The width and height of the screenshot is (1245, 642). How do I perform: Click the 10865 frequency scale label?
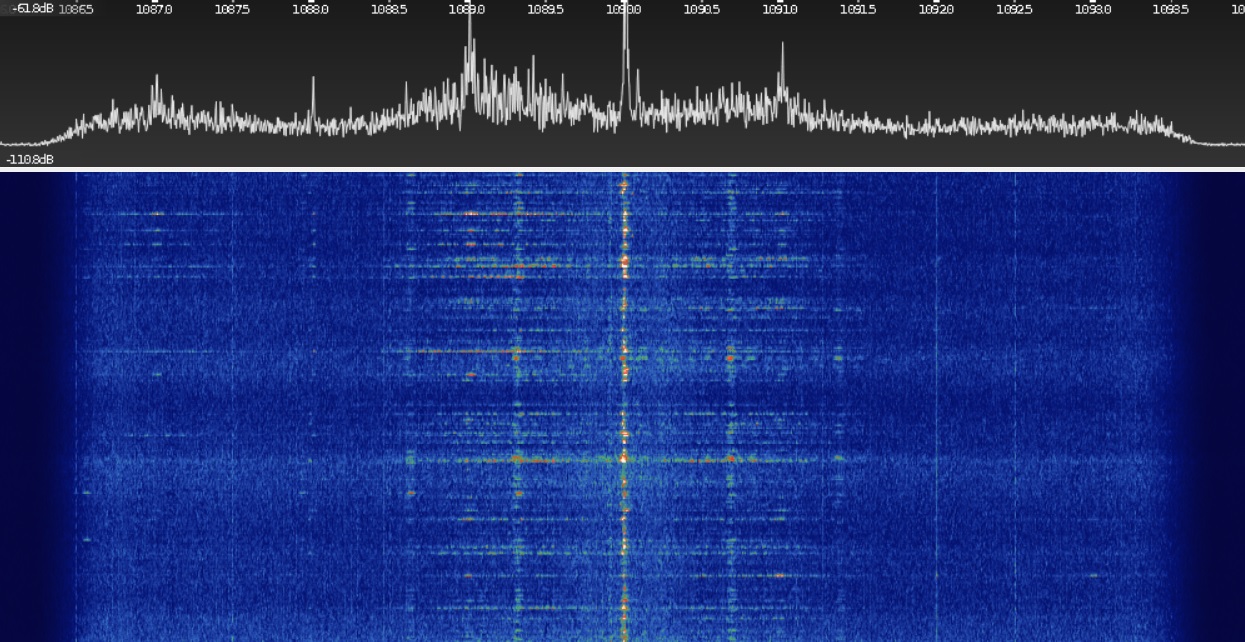tap(76, 9)
